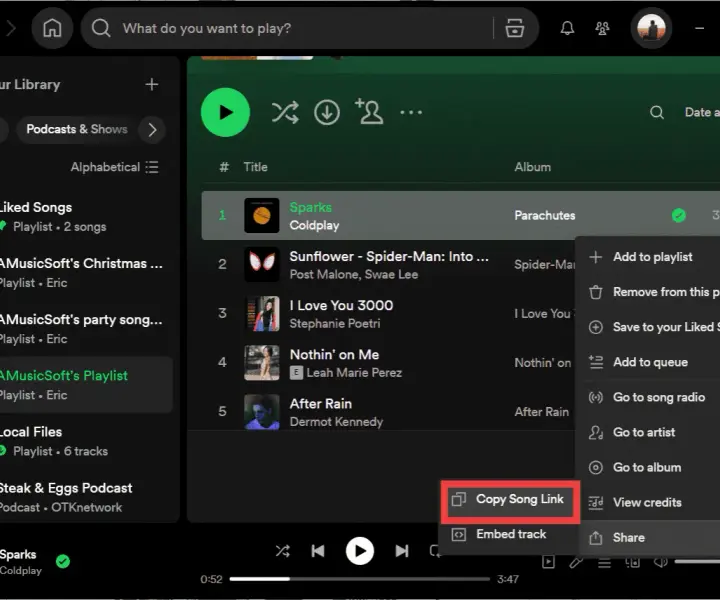Select the After Rain track title
This screenshot has width=720, height=600.
point(321,404)
